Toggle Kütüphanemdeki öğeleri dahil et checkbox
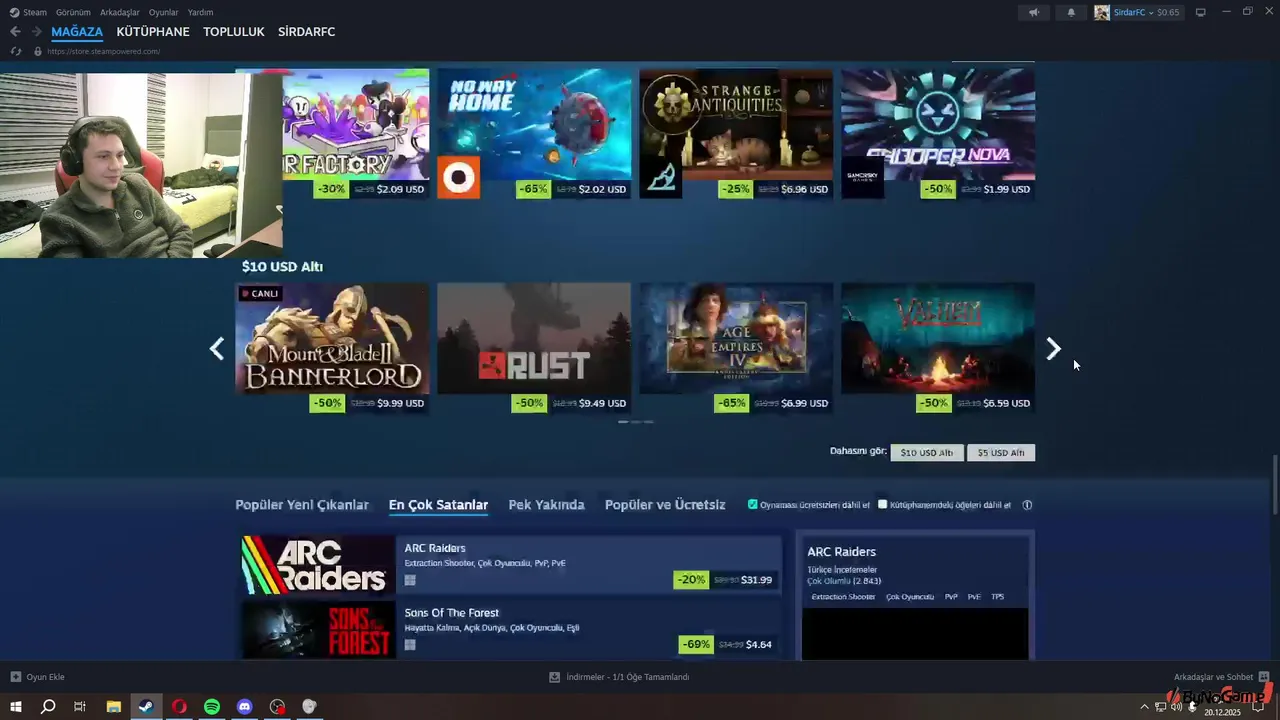The width and height of the screenshot is (1280, 720). (x=882, y=505)
